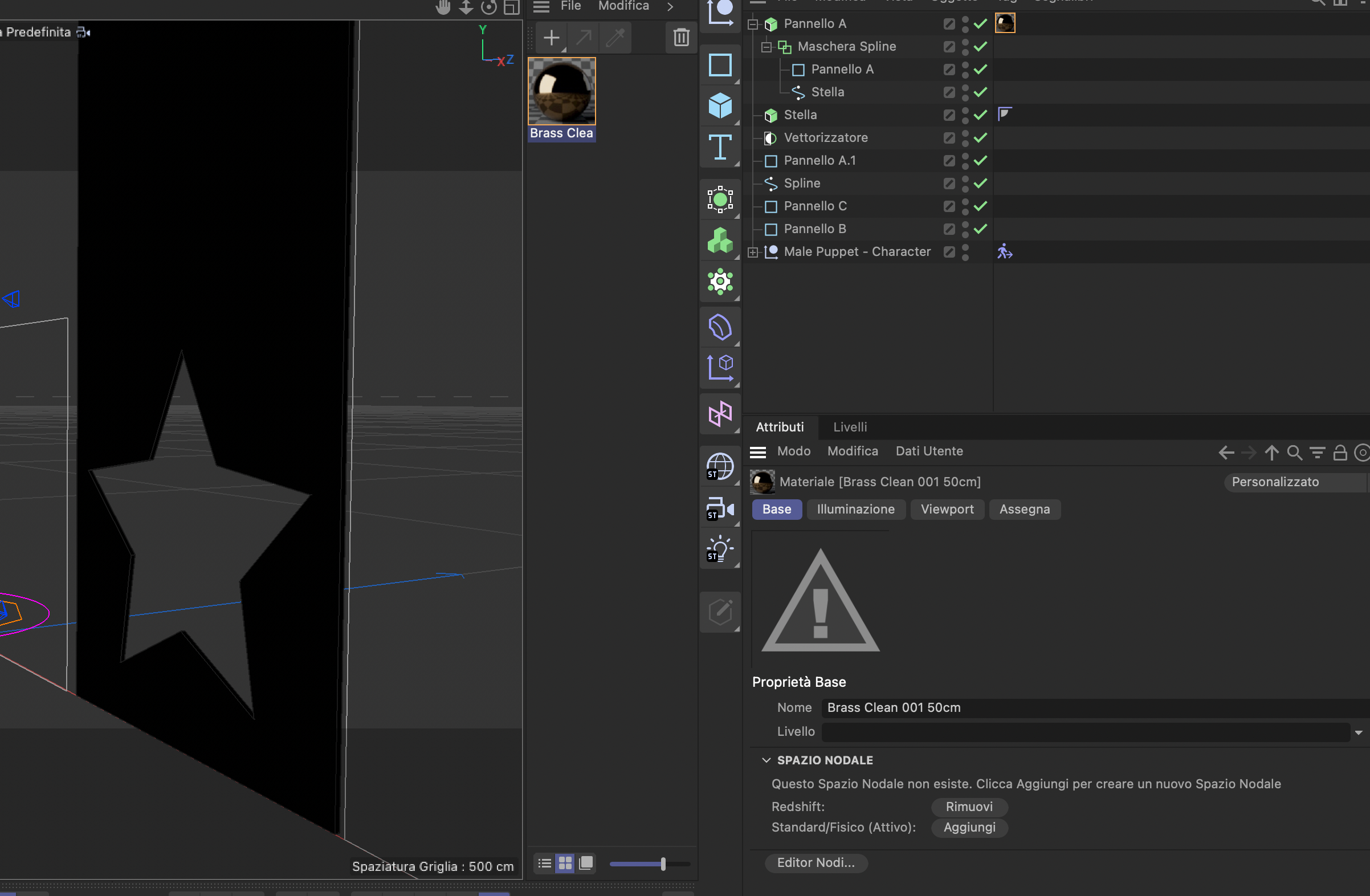Select the Cube primitive tool icon
Image resolution: width=1370 pixels, height=896 pixels.
720,105
